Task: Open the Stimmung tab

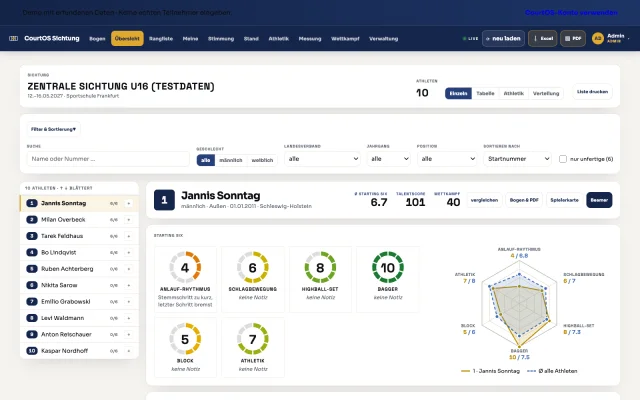Action: 221,39
